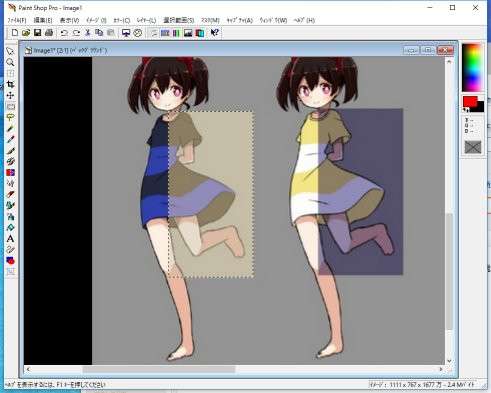The image size is (491, 393).
Task: Click the black background color swatch
Action: (x=480, y=107)
